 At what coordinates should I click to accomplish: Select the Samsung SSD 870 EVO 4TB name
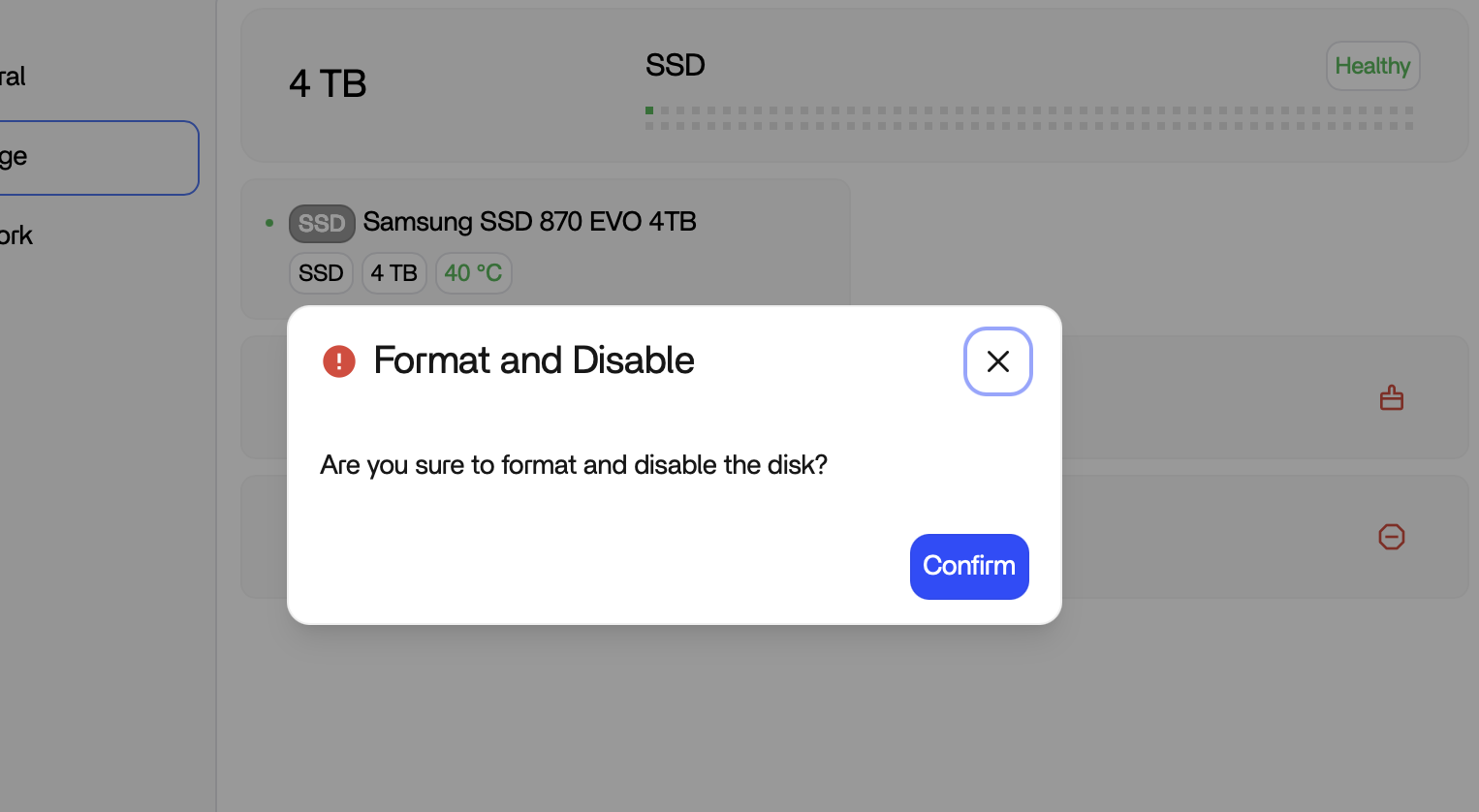[529, 222]
